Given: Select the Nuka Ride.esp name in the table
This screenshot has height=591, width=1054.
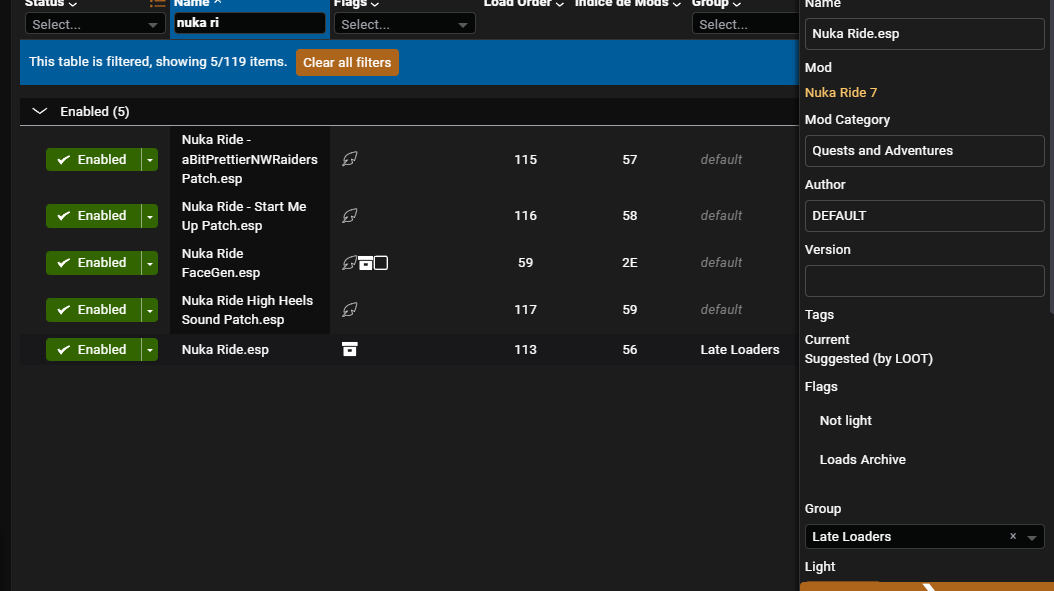Looking at the screenshot, I should pos(225,350).
